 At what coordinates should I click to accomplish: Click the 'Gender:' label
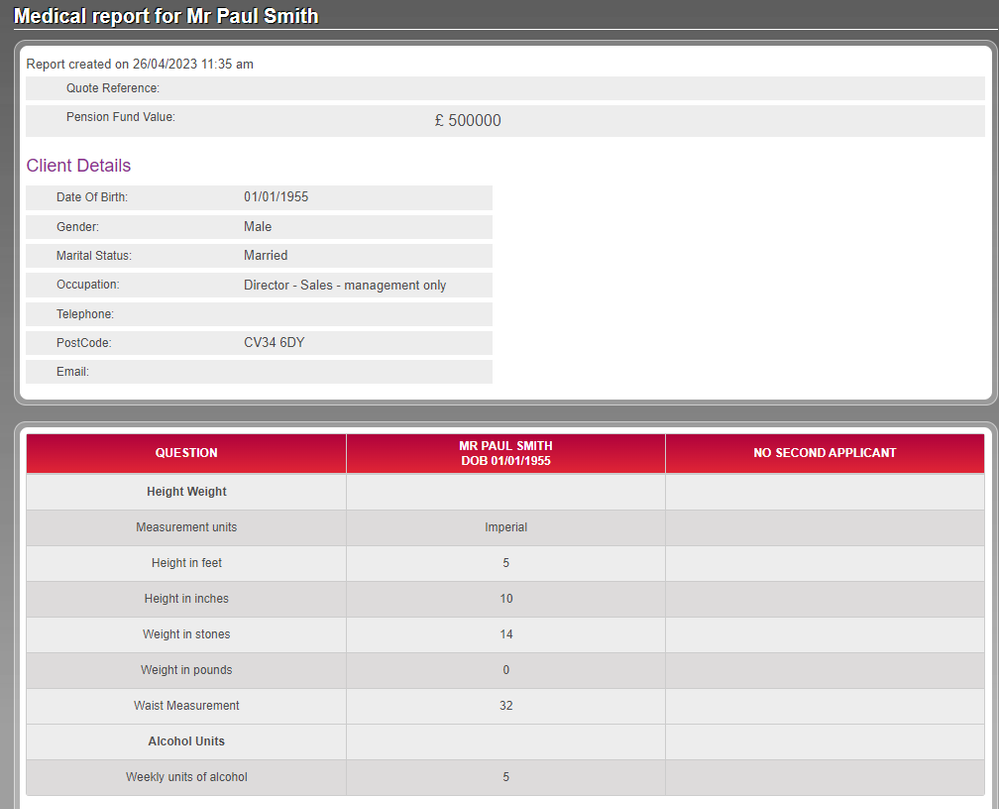pyautogui.click(x=77, y=227)
